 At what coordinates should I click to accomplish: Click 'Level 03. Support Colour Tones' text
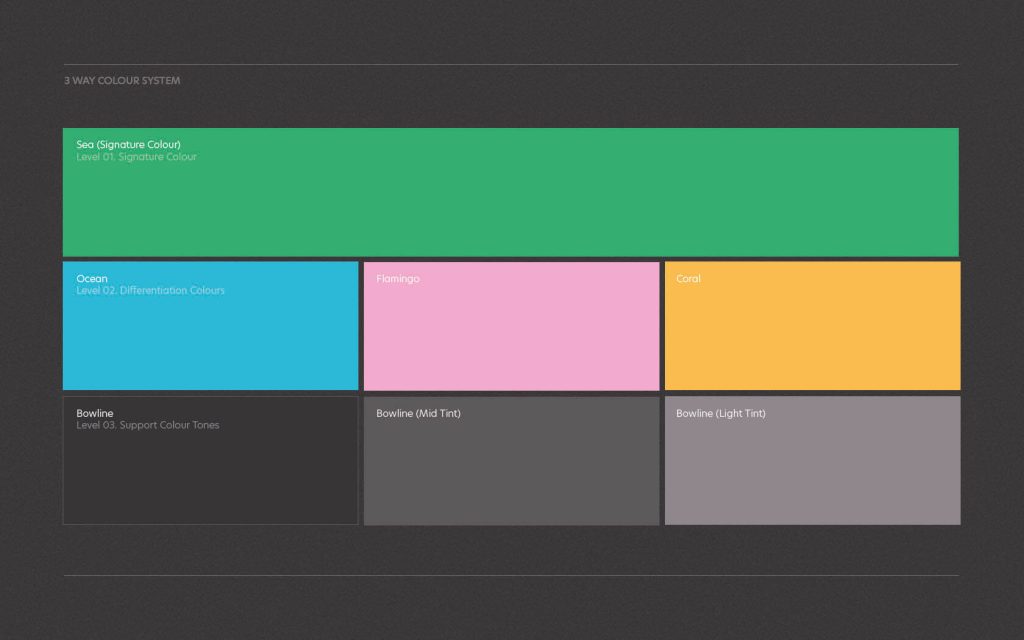(x=148, y=425)
